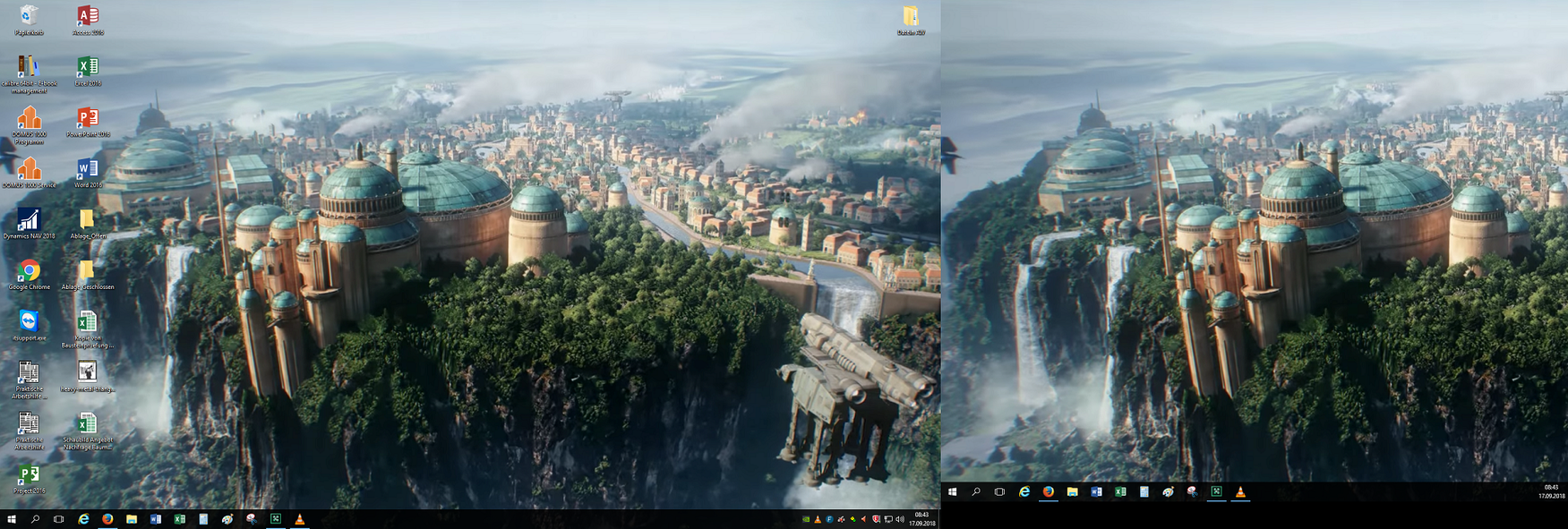The image size is (1568, 529).
Task: Select the heavy-metal-triang image file
Action: [x=87, y=372]
